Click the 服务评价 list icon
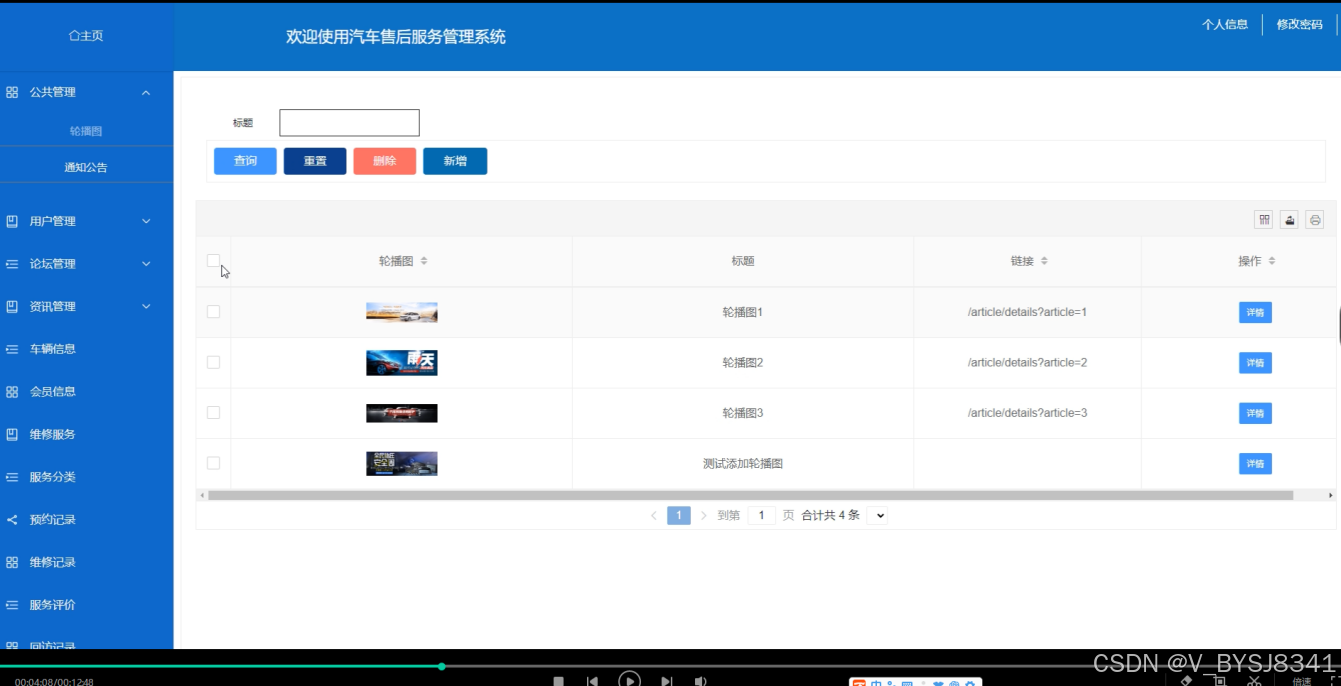1341x686 pixels. [x=12, y=605]
